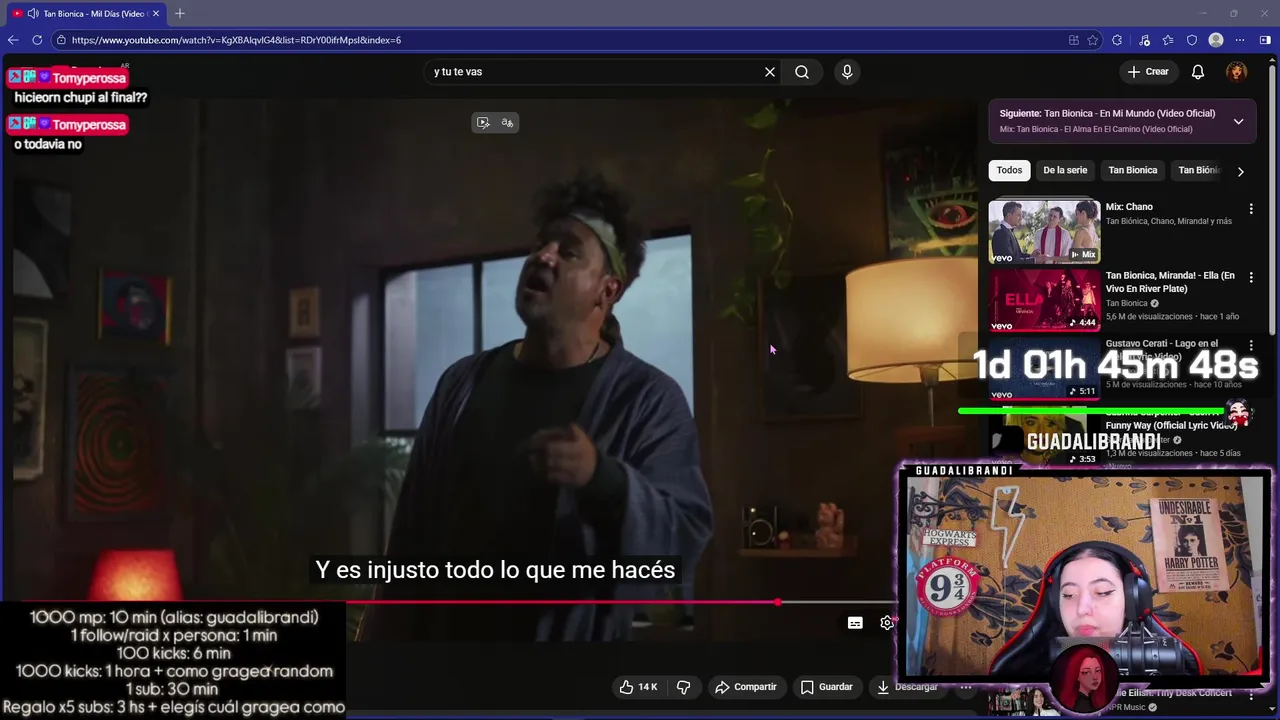1280x720 pixels.
Task: Click the Descargar download button
Action: pos(908,687)
